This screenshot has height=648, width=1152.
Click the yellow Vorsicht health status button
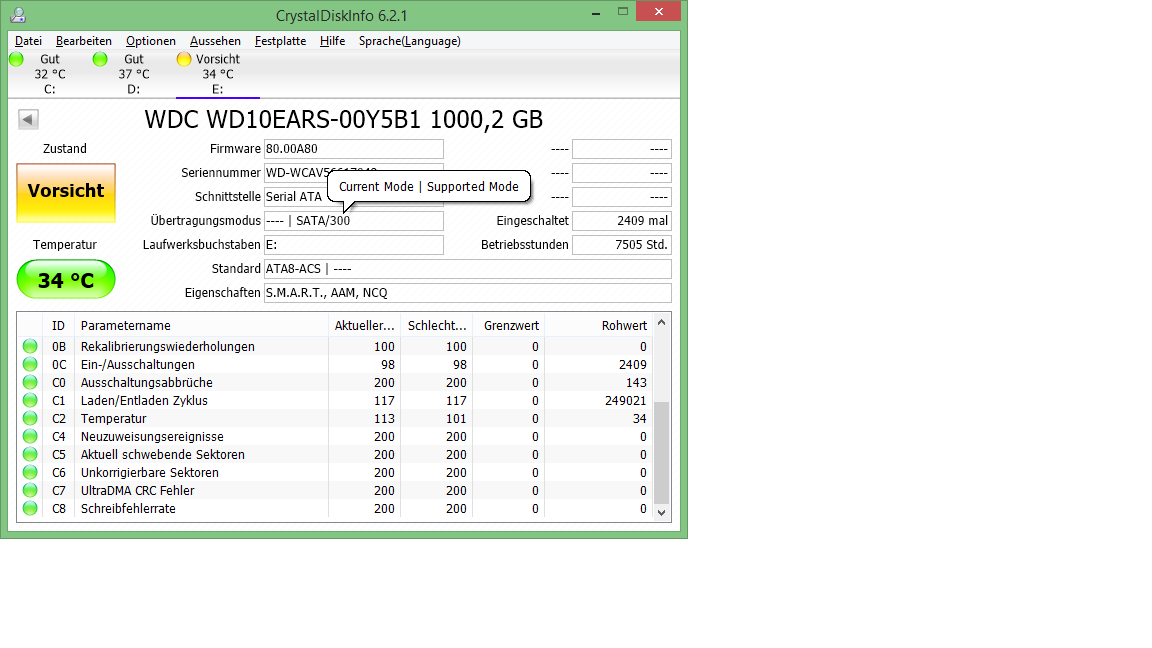coord(66,192)
